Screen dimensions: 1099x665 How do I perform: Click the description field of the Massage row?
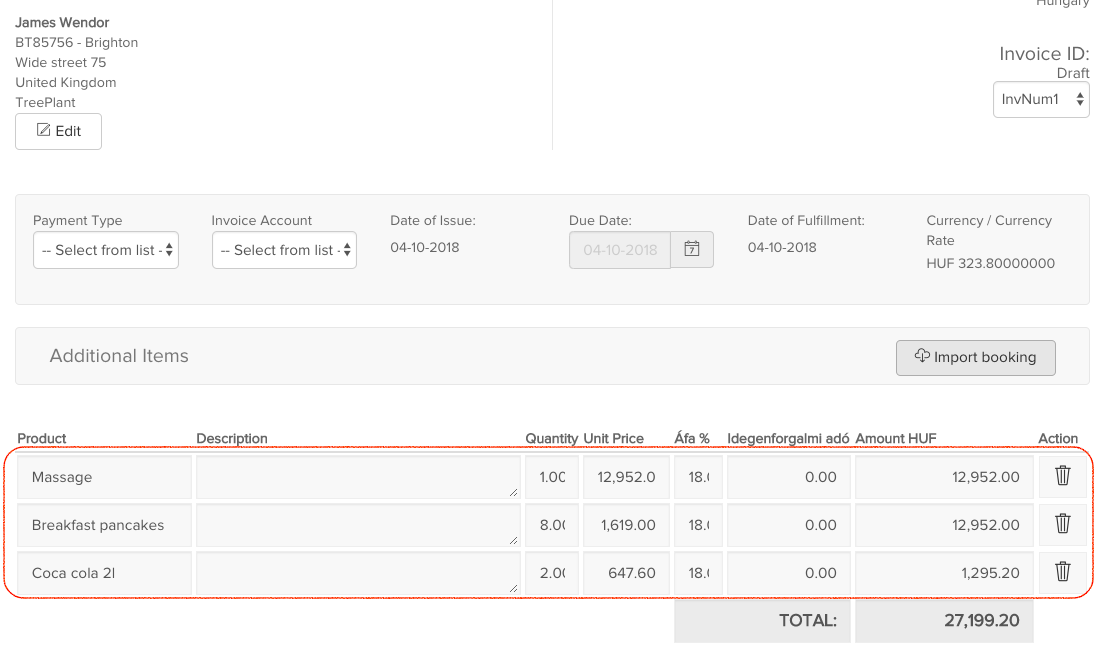(x=357, y=476)
